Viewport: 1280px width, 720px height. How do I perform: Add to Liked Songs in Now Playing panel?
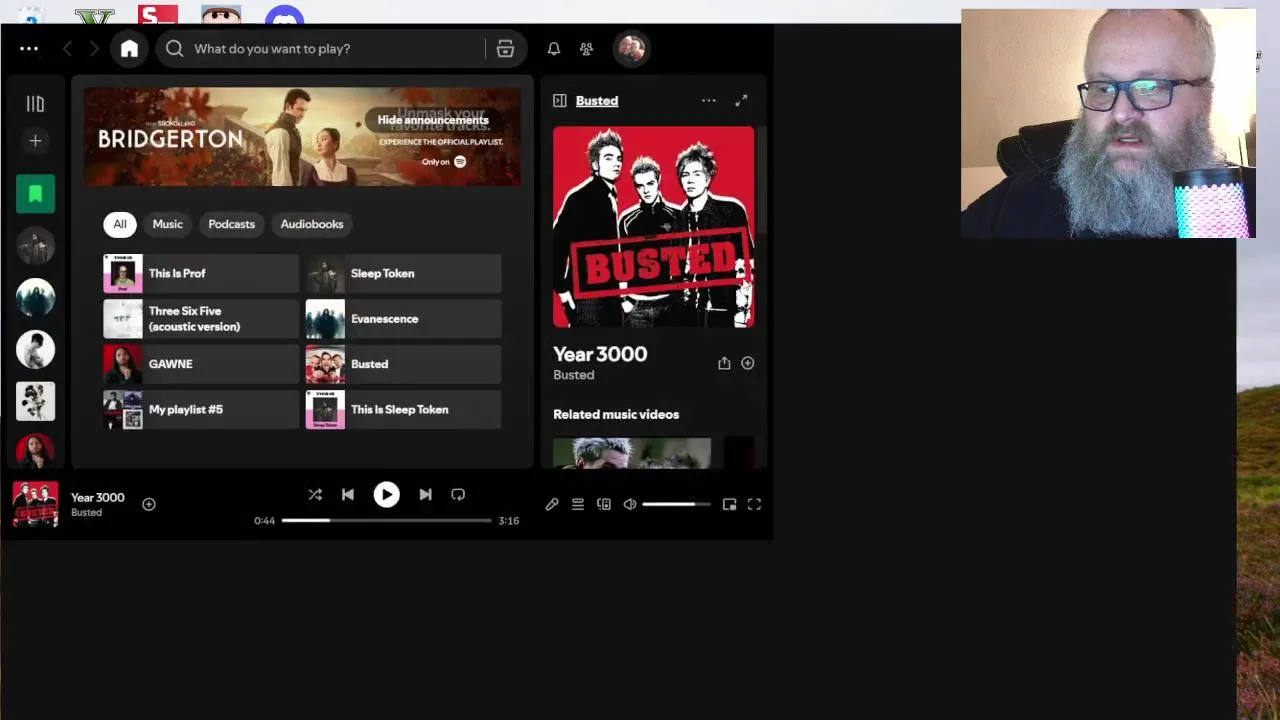coord(747,363)
